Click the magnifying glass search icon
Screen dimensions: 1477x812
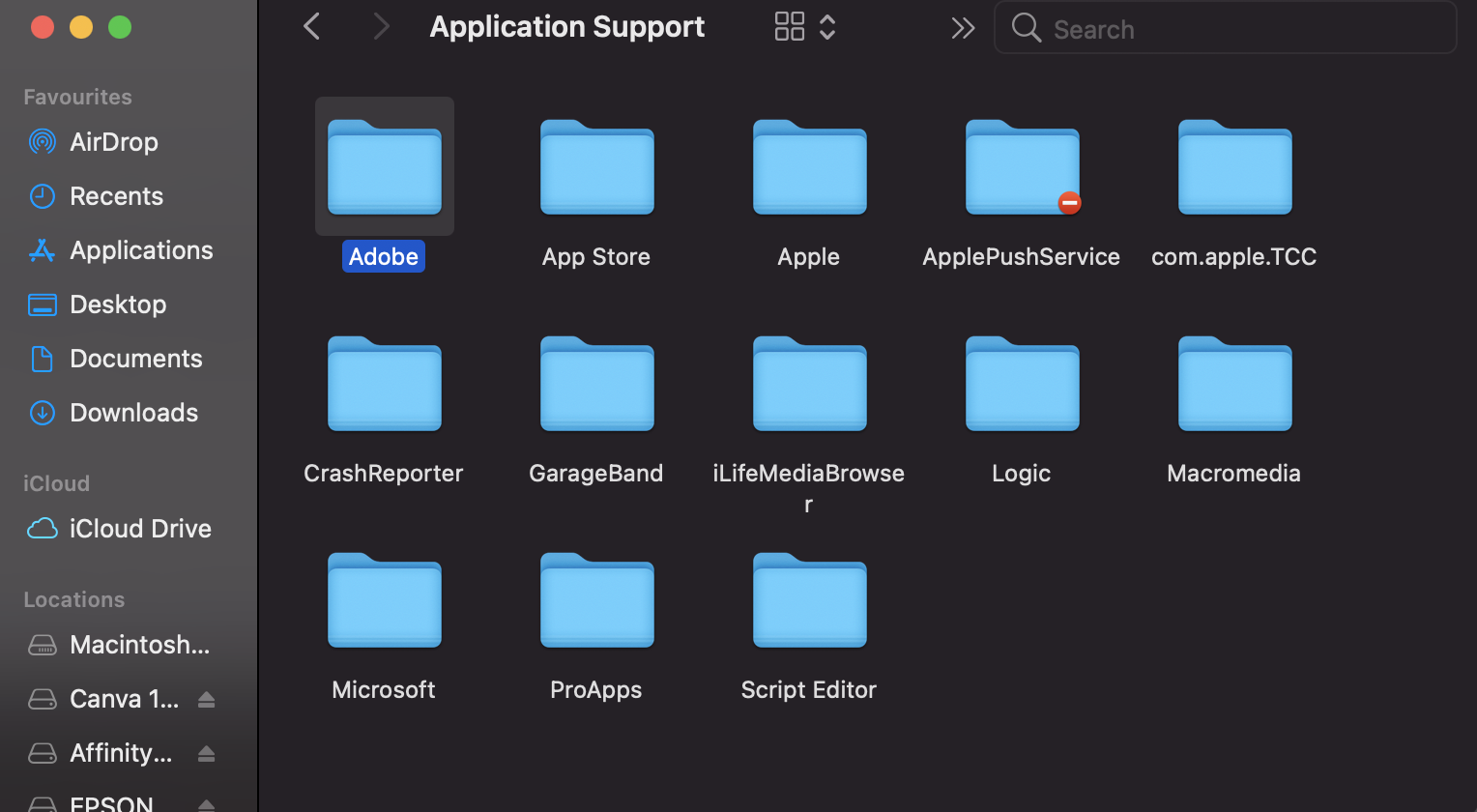point(1026,28)
